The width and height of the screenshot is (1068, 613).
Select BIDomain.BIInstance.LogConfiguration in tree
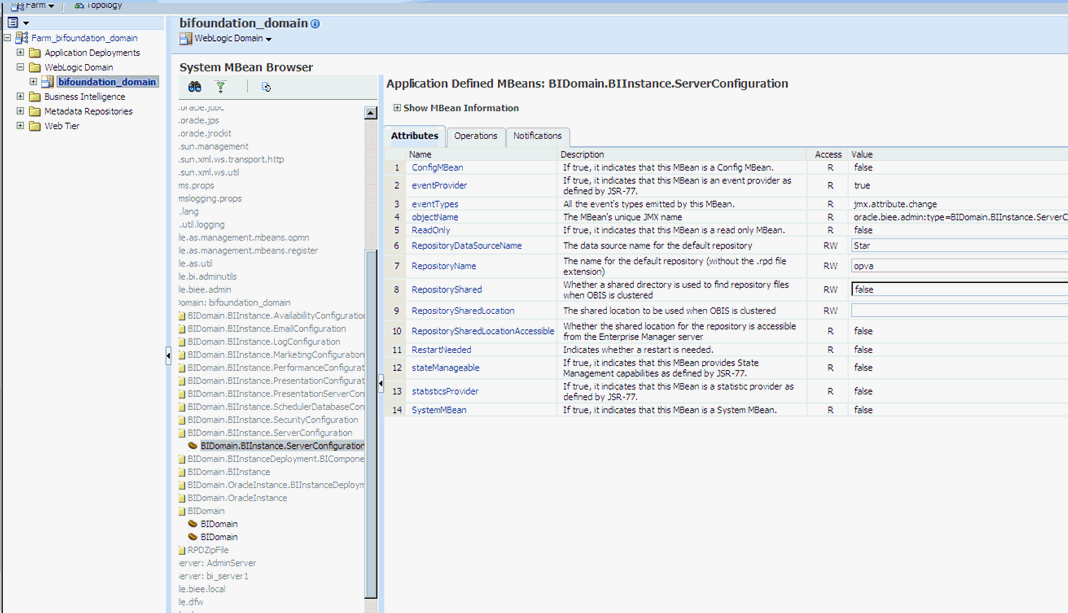pyautogui.click(x=264, y=342)
